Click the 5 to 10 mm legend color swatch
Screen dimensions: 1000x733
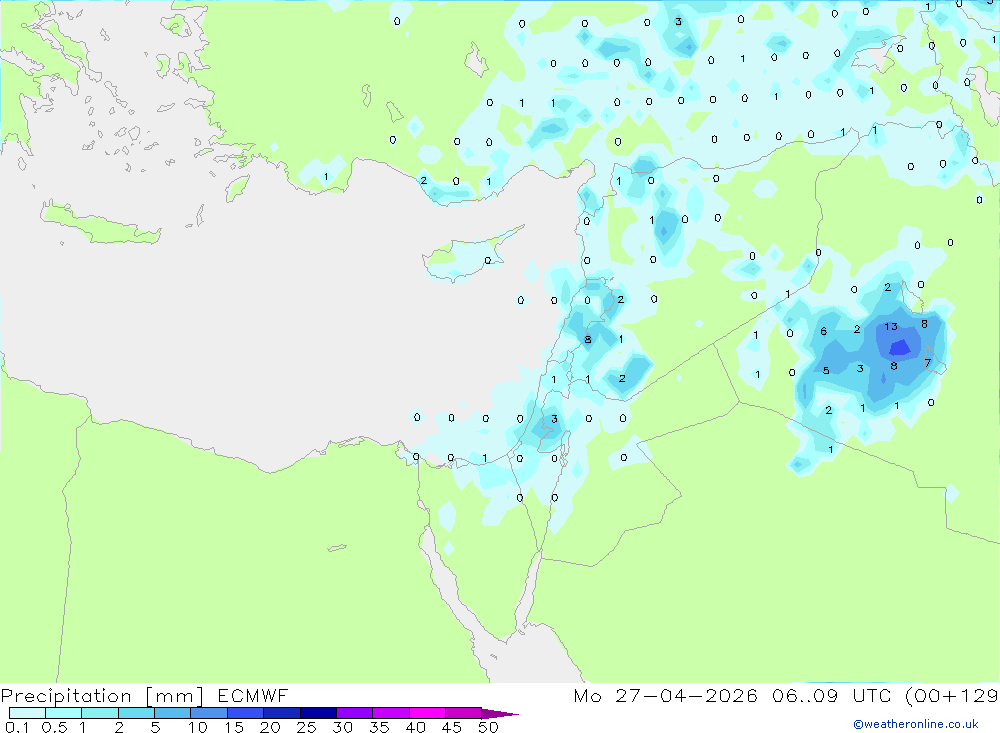[172, 713]
